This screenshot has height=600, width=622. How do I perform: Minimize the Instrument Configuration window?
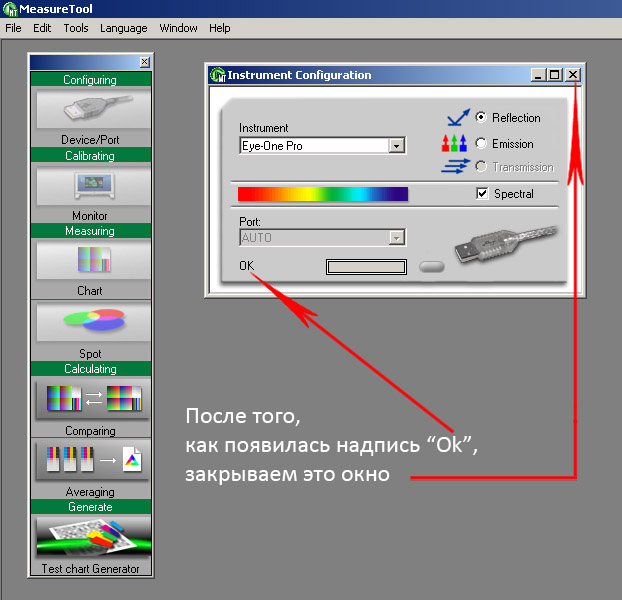click(538, 75)
